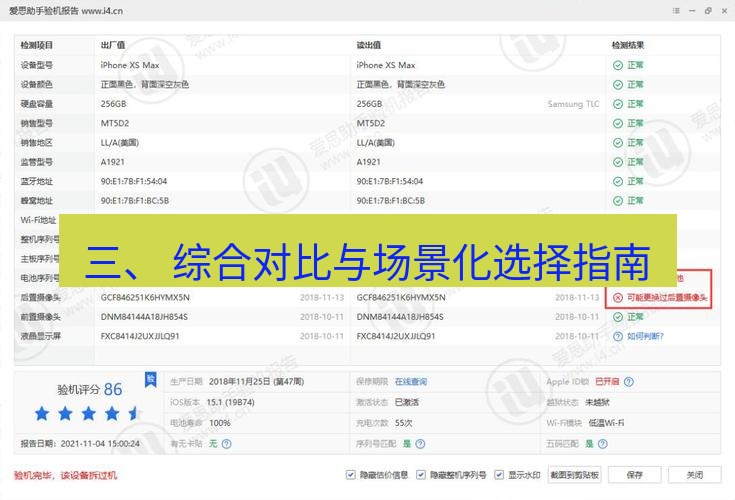The width and height of the screenshot is (735, 500).
Task: Toggle the 隐藏整机序列号 checkbox
Action: 420,475
